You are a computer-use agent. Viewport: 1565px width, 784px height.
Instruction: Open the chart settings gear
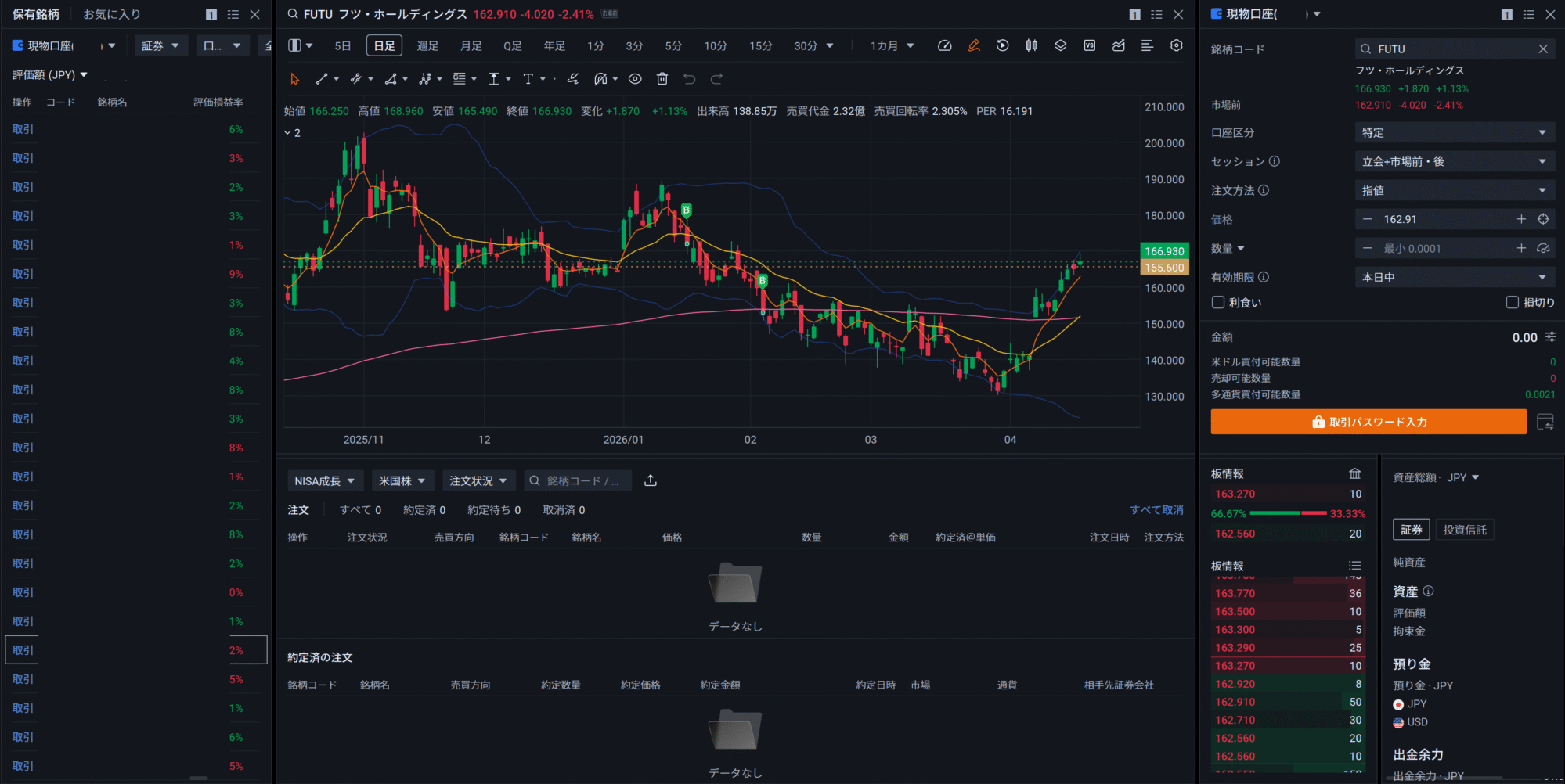1176,45
